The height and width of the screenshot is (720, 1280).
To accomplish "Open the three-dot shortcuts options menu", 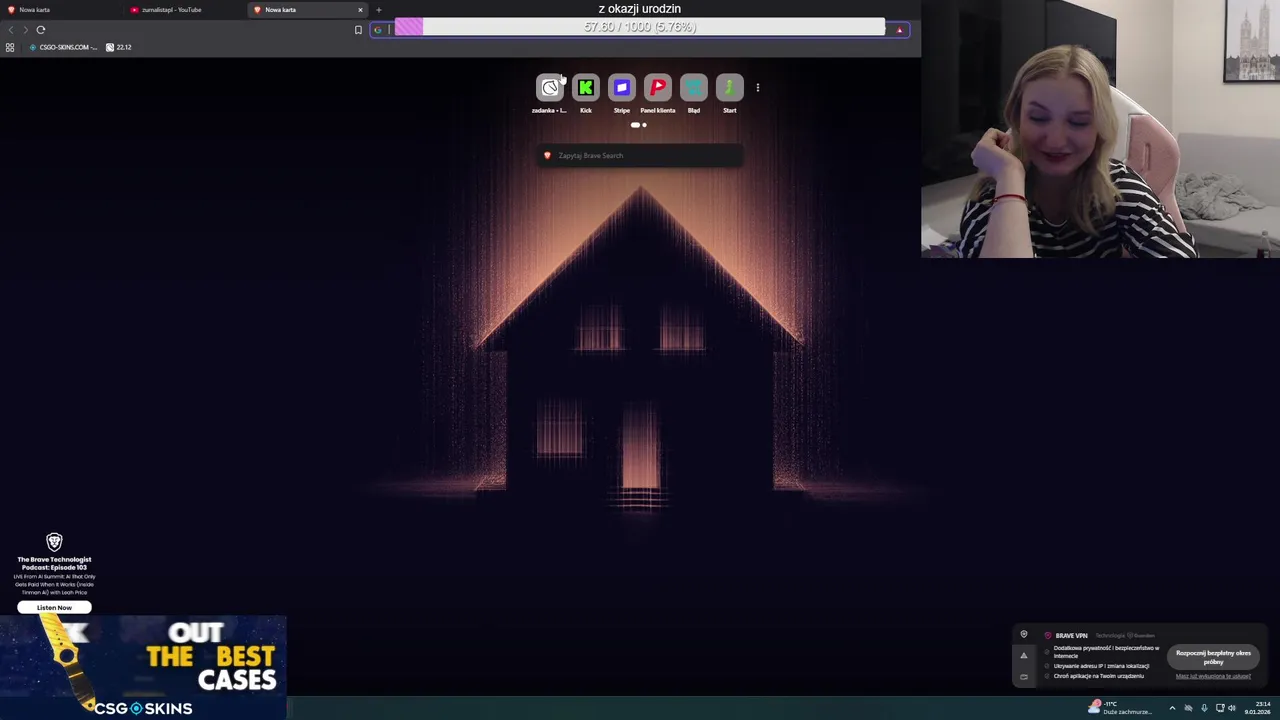I will tap(758, 88).
